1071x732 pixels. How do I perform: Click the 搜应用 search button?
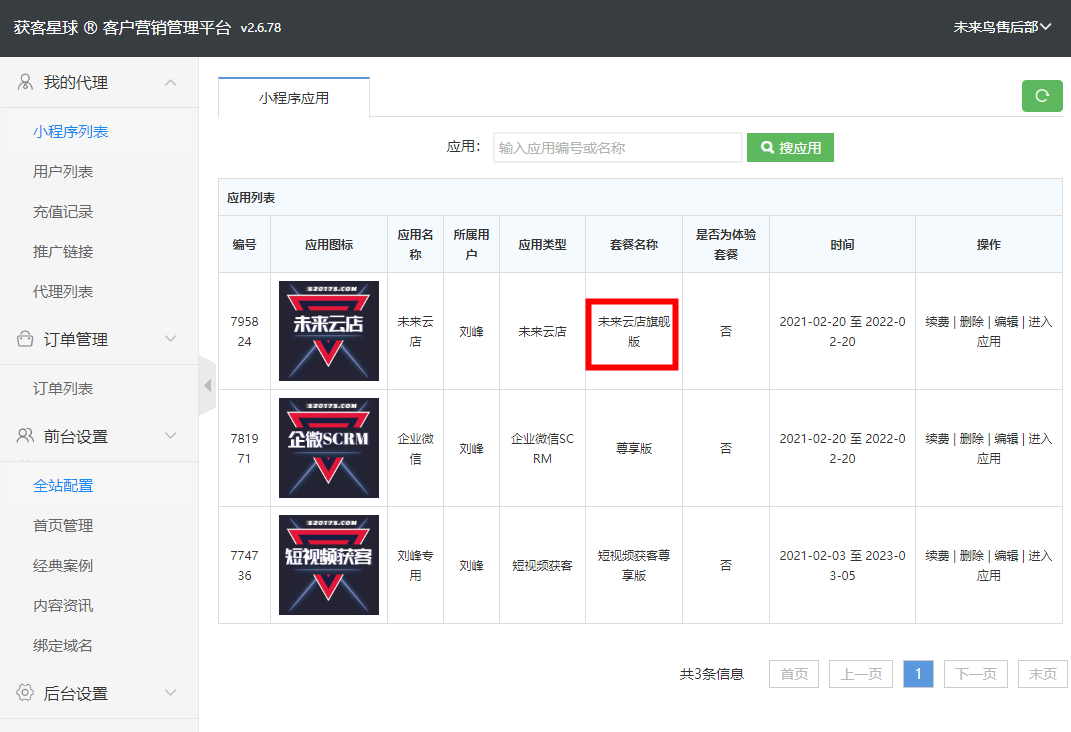(790, 148)
